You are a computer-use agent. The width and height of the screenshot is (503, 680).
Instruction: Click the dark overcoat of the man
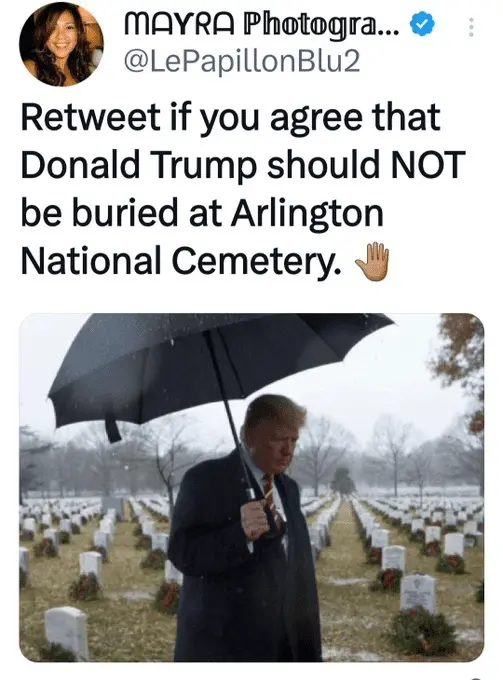[x=243, y=564]
